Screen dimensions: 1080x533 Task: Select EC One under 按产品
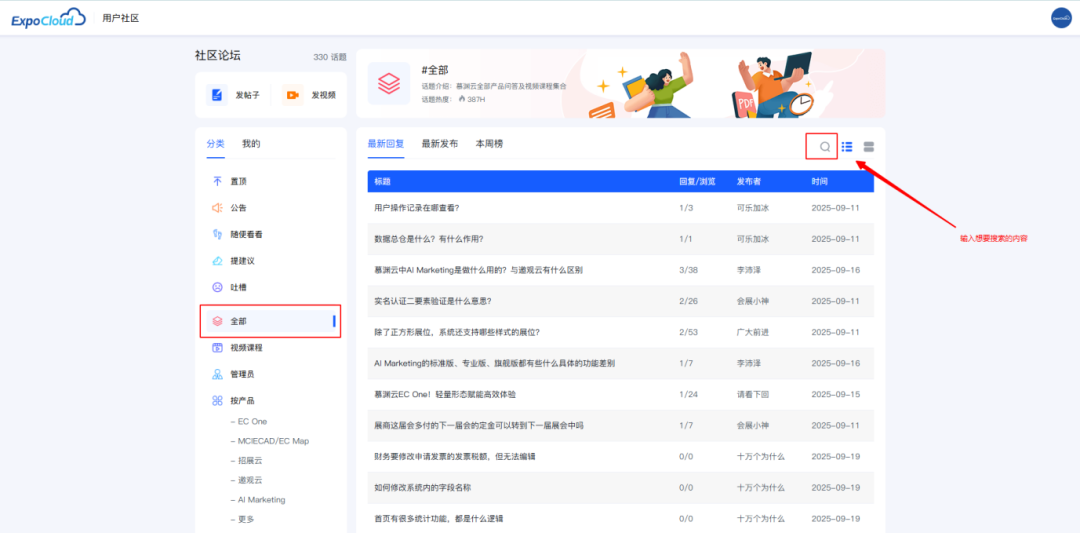[x=252, y=422]
